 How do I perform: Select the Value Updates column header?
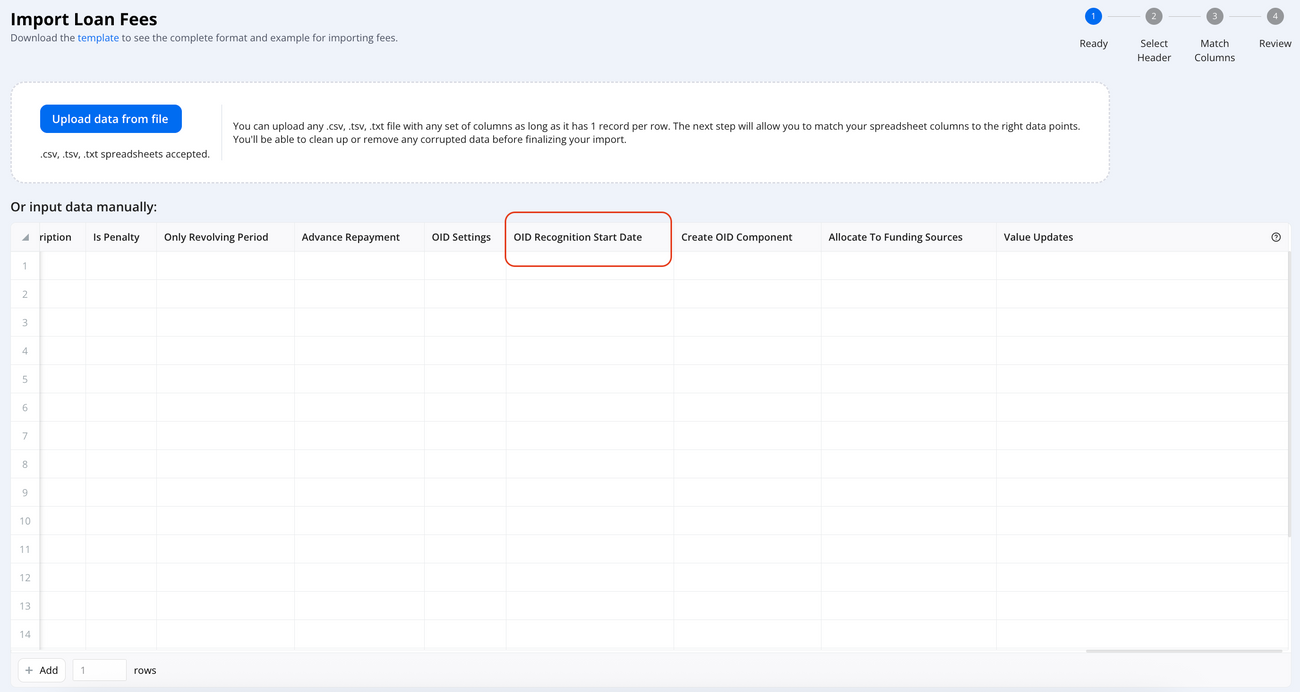point(1039,236)
